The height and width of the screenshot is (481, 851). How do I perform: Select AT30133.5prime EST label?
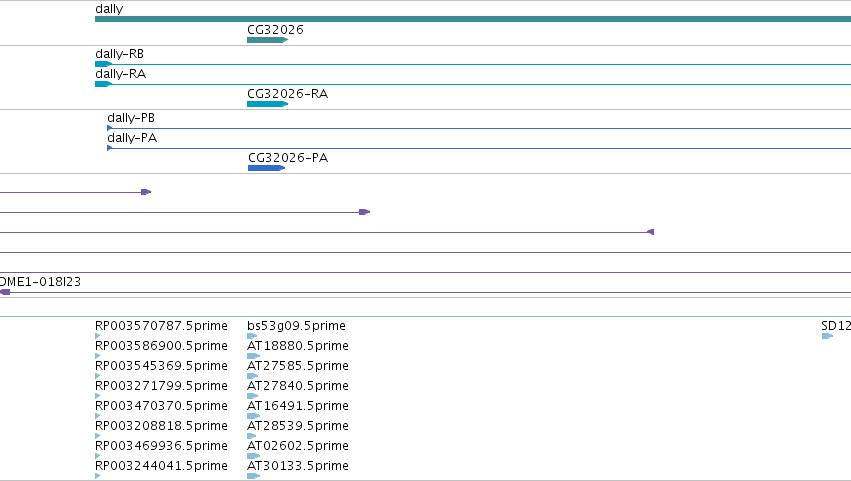coord(298,466)
